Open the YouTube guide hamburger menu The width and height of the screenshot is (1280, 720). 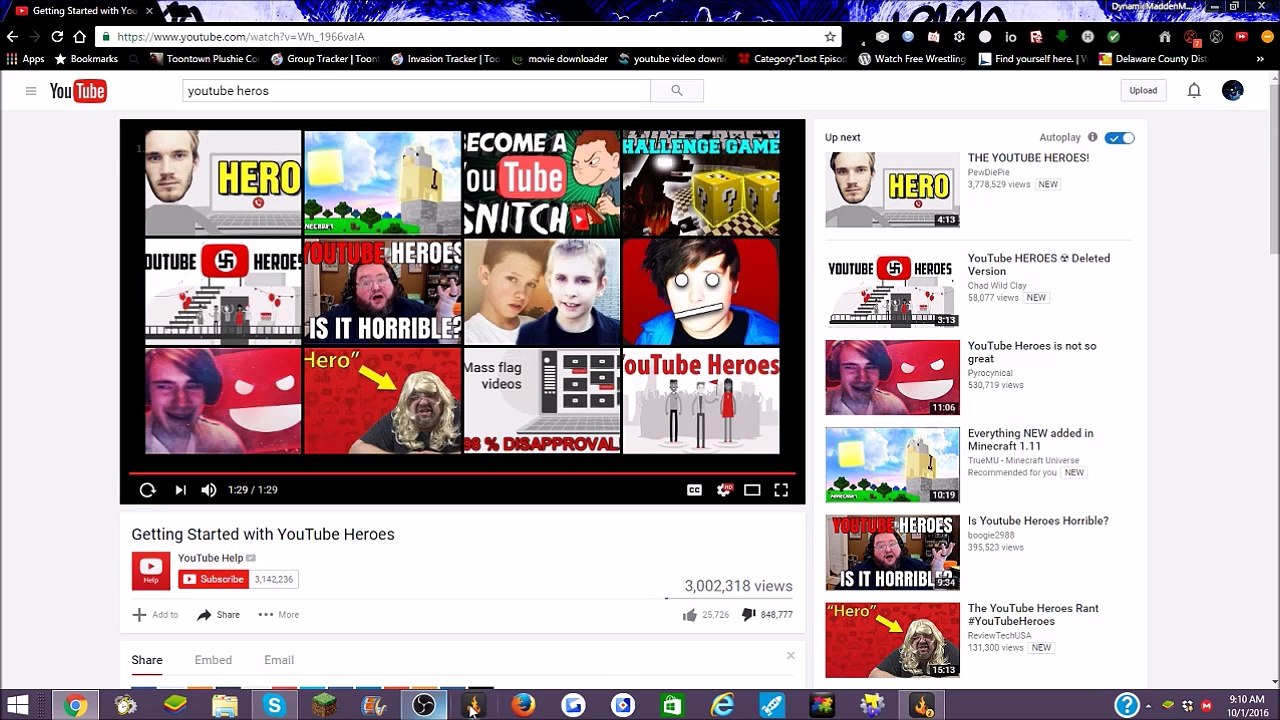31,91
